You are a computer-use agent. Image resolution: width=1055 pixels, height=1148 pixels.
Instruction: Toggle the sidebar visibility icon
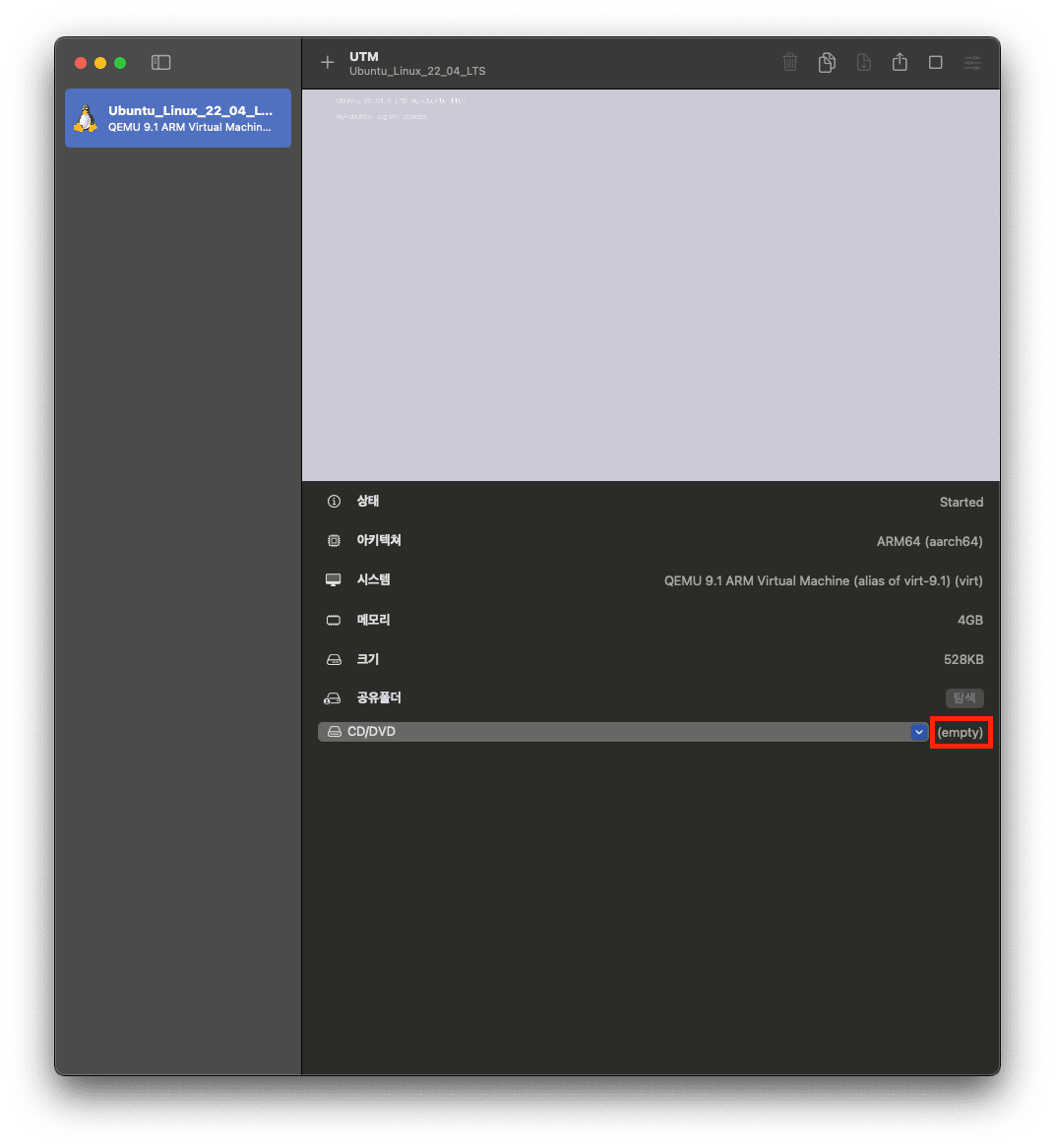point(160,63)
